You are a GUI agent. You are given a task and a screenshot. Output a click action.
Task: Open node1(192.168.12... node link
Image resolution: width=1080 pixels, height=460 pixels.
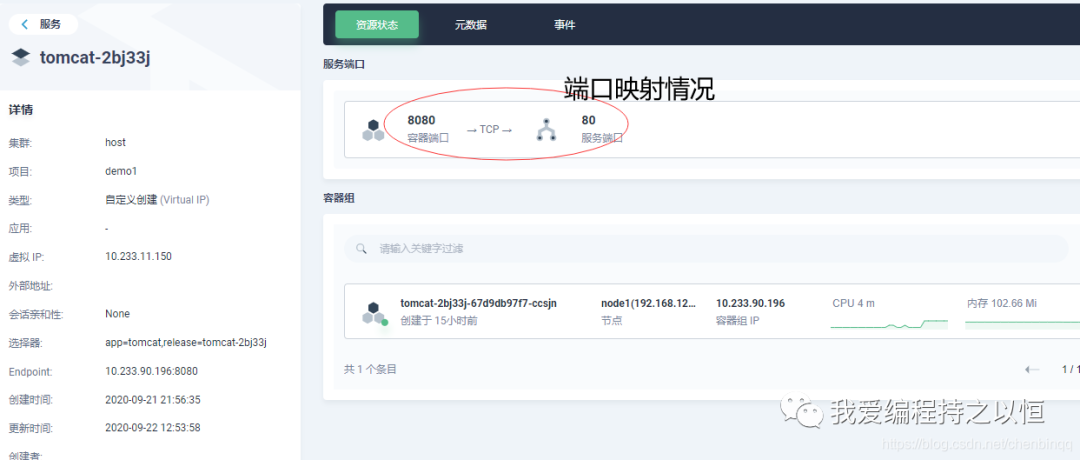point(648,303)
